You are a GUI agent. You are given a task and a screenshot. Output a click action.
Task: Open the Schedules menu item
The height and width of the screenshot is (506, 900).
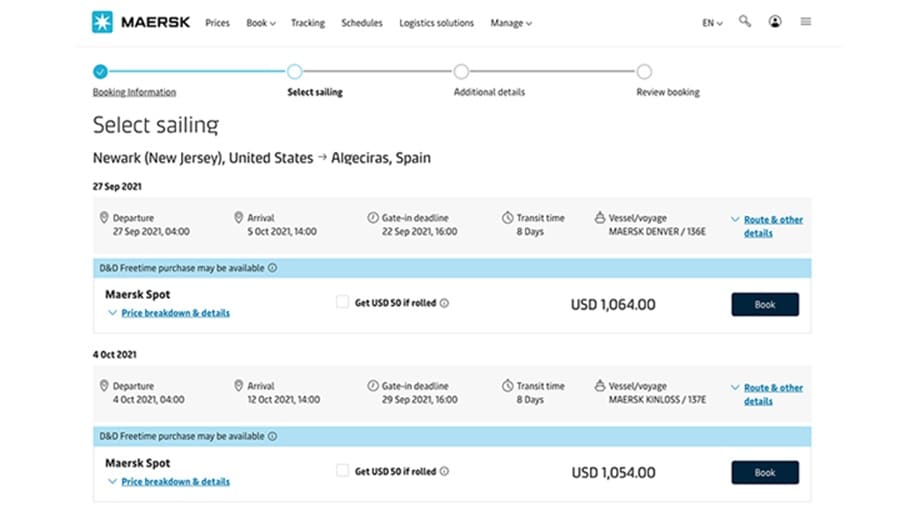point(361,23)
